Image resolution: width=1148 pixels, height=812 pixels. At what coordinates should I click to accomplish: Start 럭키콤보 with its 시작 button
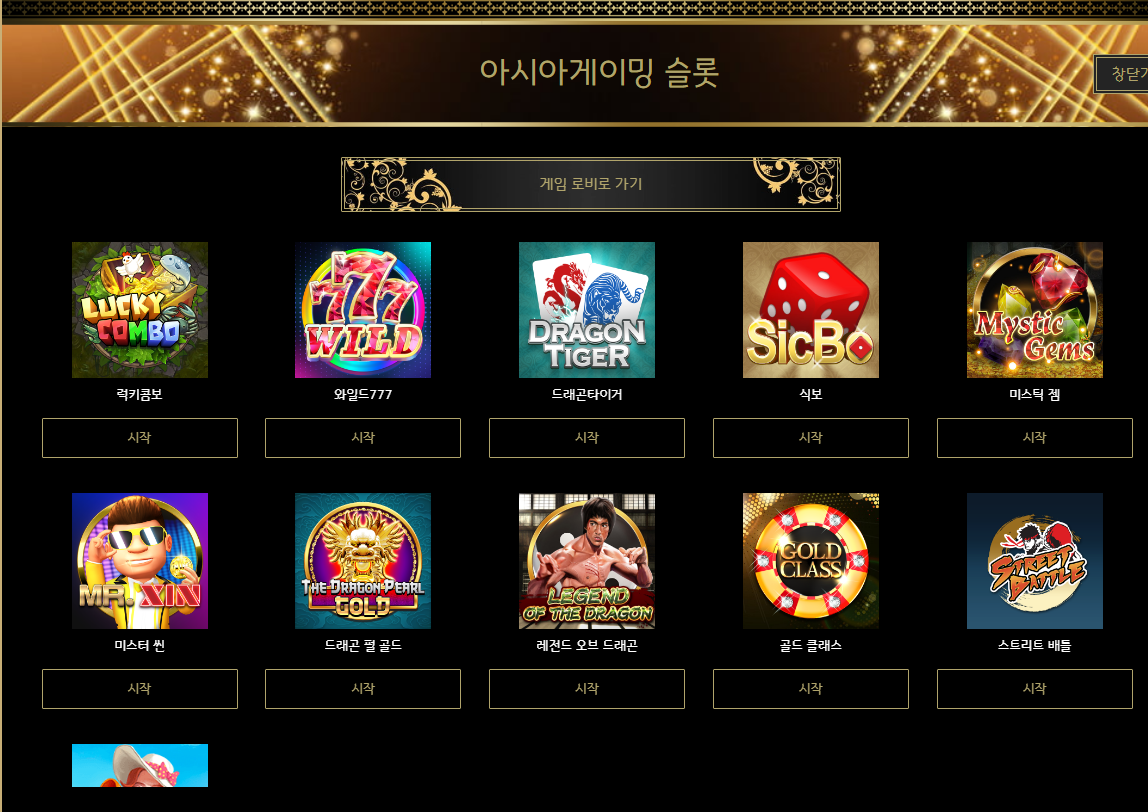click(140, 438)
